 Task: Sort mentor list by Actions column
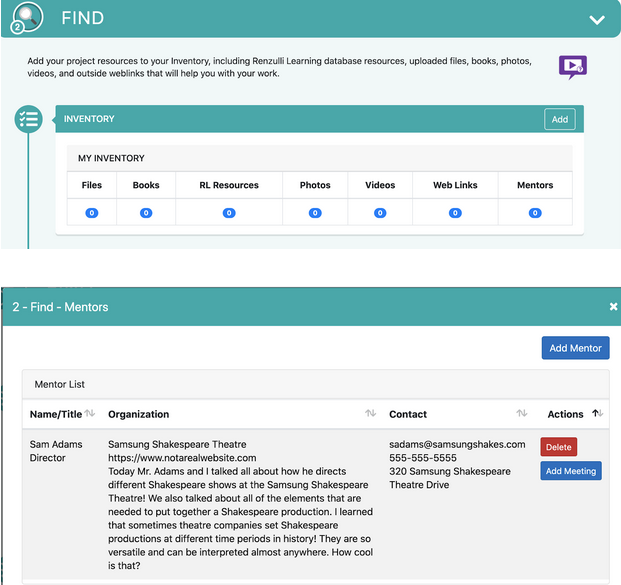click(598, 414)
